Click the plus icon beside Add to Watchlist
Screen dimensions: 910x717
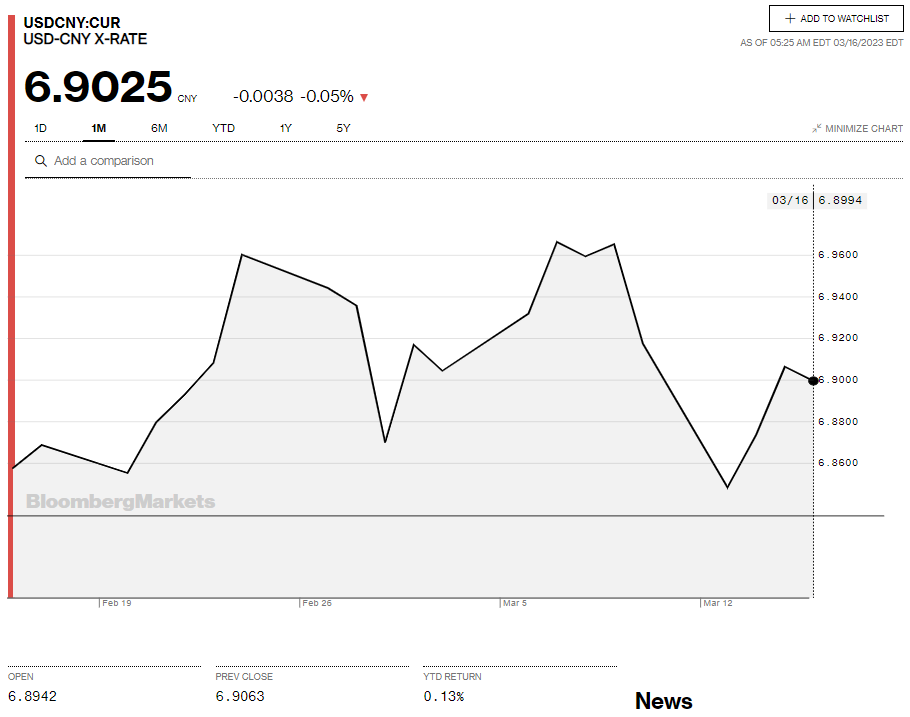(x=790, y=19)
